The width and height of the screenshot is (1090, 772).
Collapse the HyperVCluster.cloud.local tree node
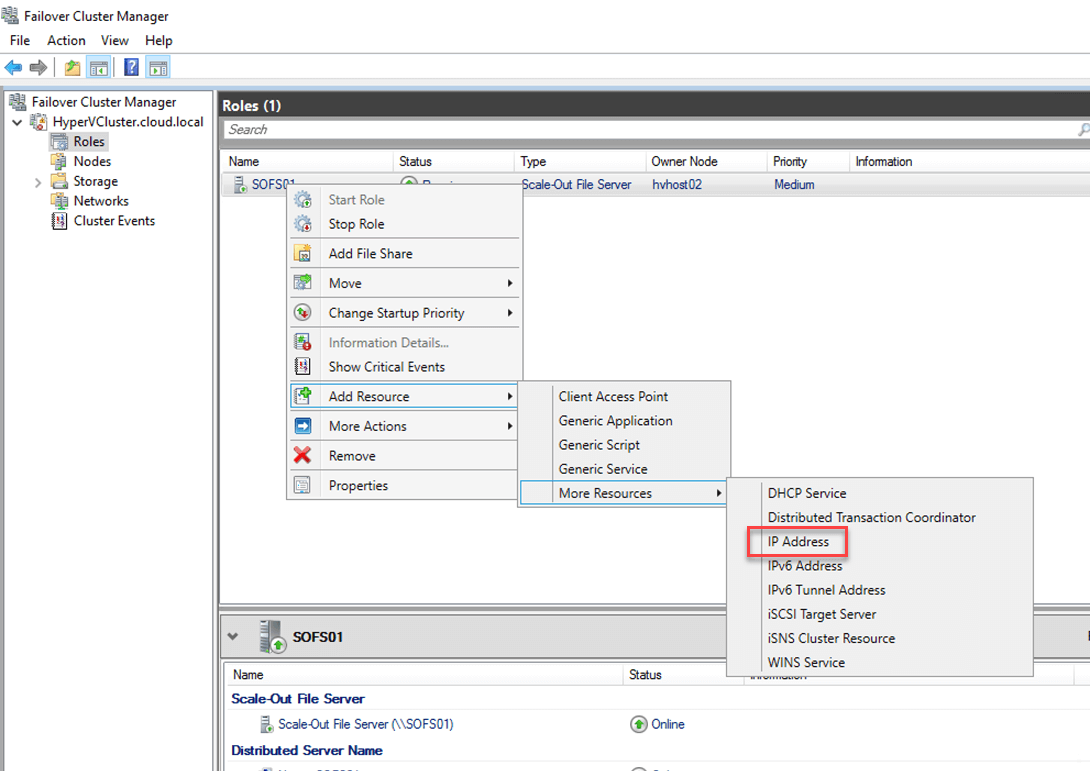tap(17, 122)
